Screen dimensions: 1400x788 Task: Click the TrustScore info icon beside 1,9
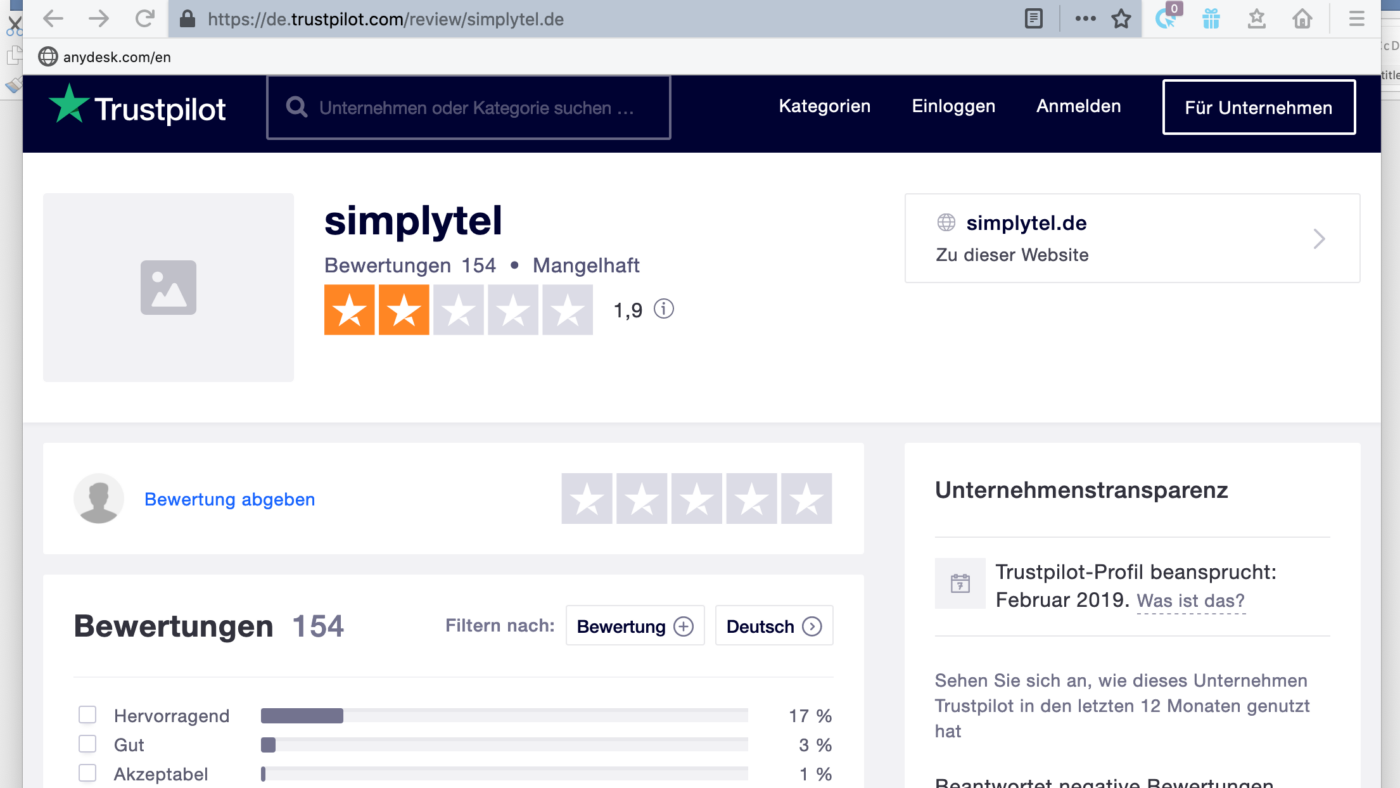click(663, 309)
